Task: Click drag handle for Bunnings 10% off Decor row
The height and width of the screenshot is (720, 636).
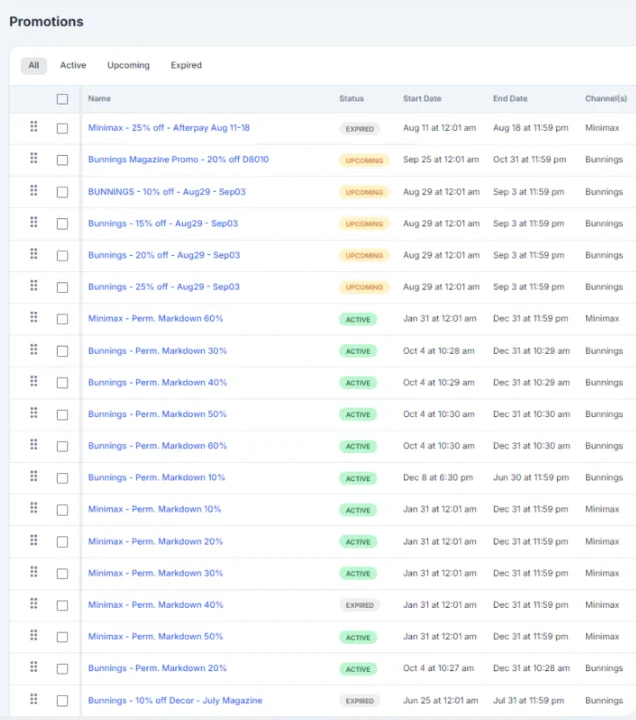Action: point(34,699)
